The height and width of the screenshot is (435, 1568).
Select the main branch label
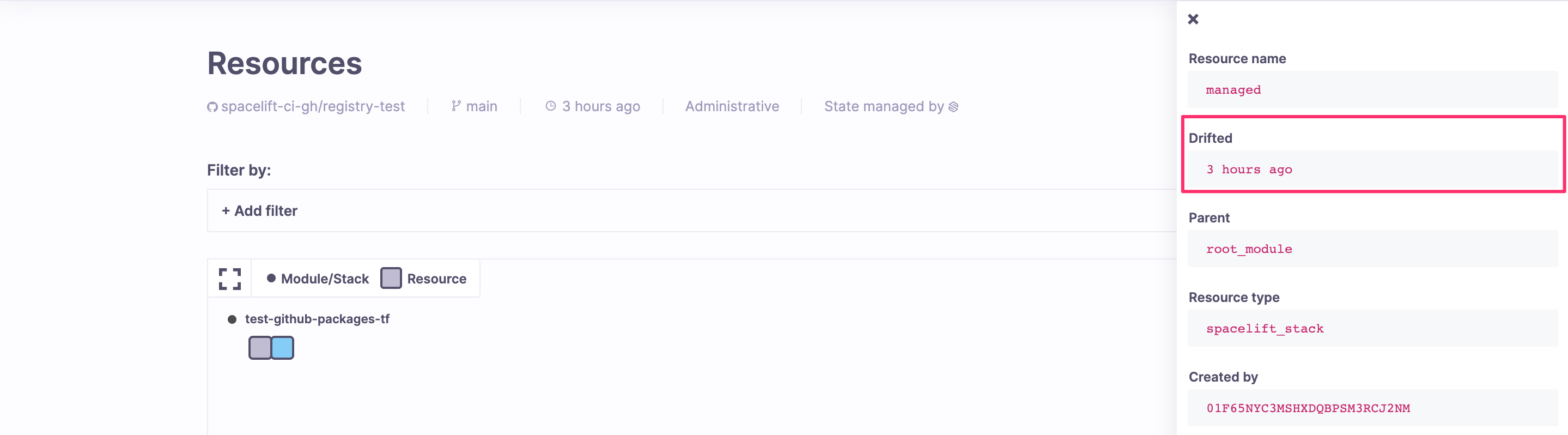(481, 105)
